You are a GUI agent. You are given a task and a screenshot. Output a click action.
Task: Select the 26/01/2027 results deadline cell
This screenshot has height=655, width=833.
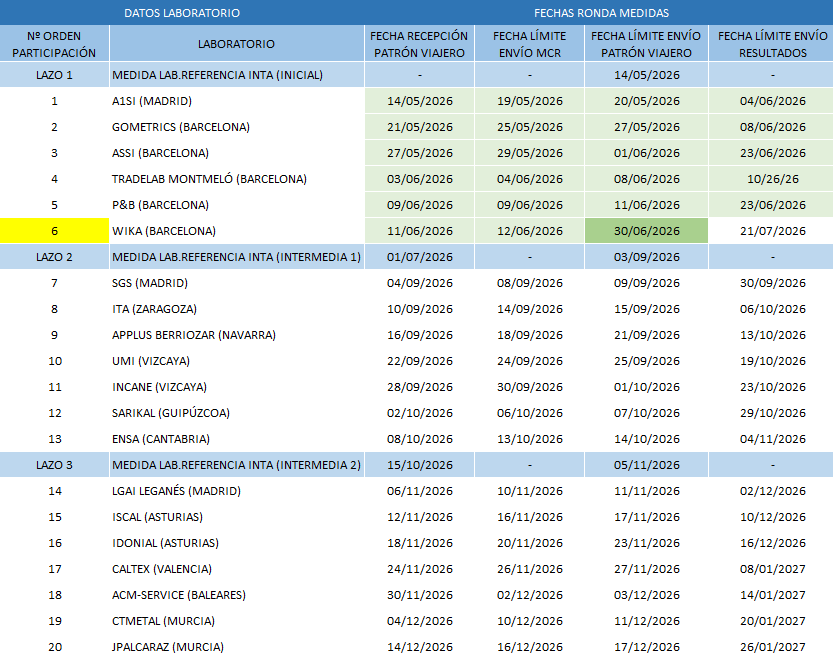(772, 647)
